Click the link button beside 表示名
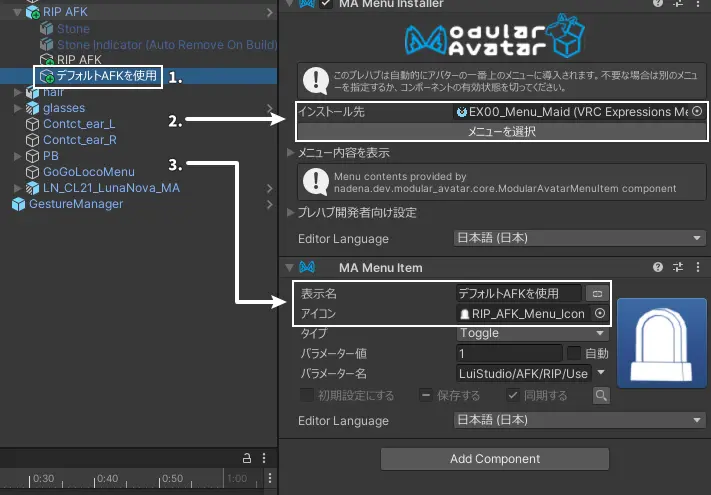711x495 pixels. pyautogui.click(x=597, y=294)
